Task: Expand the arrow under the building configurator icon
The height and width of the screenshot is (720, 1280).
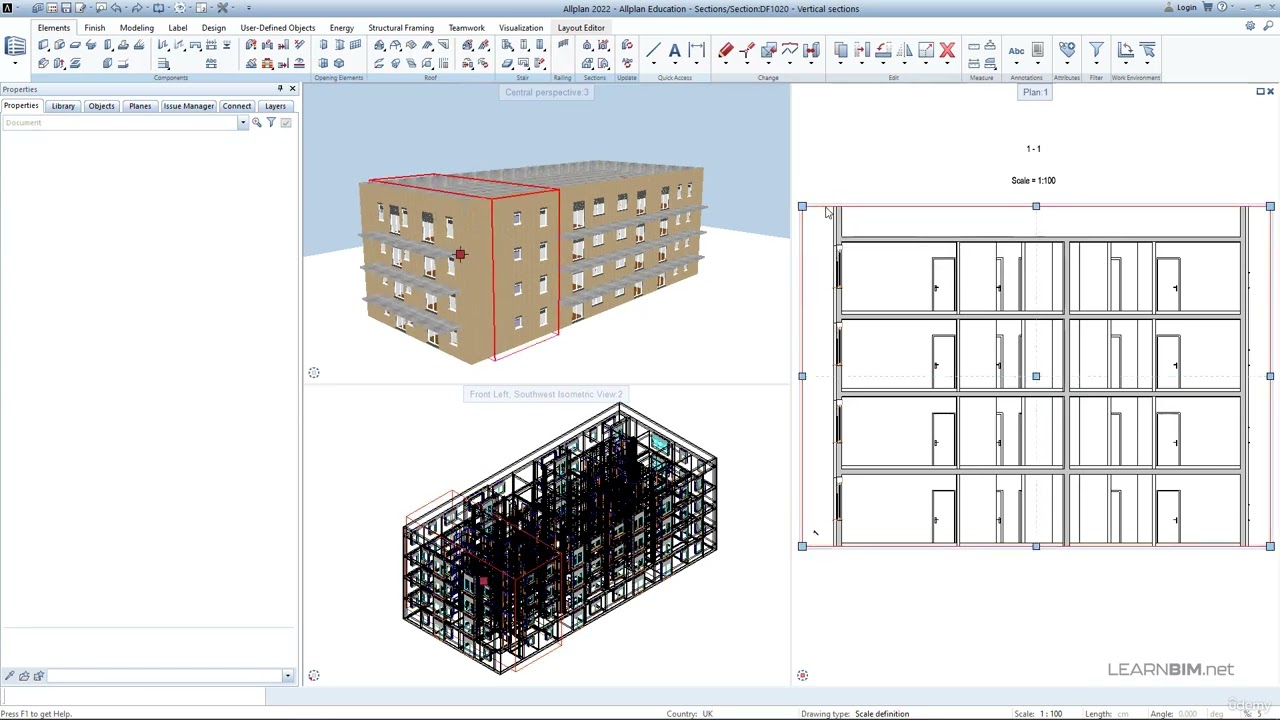Action: coord(15,64)
